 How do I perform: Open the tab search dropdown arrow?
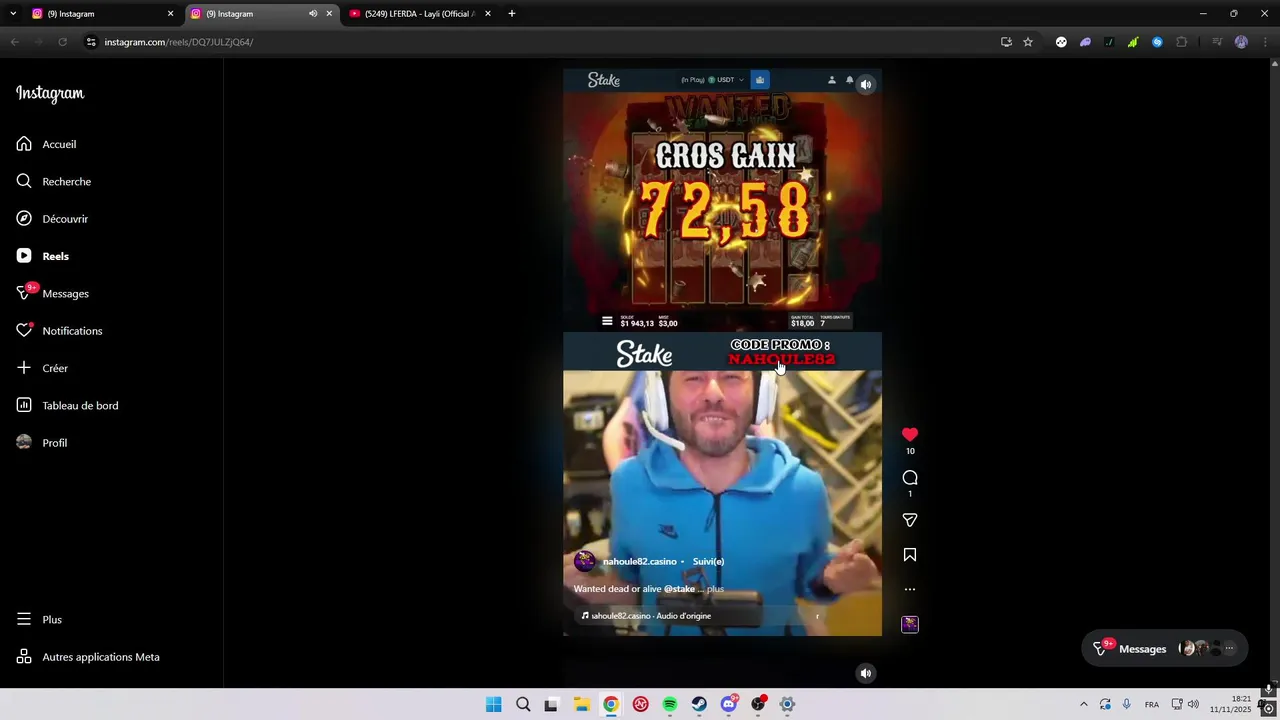(x=13, y=14)
